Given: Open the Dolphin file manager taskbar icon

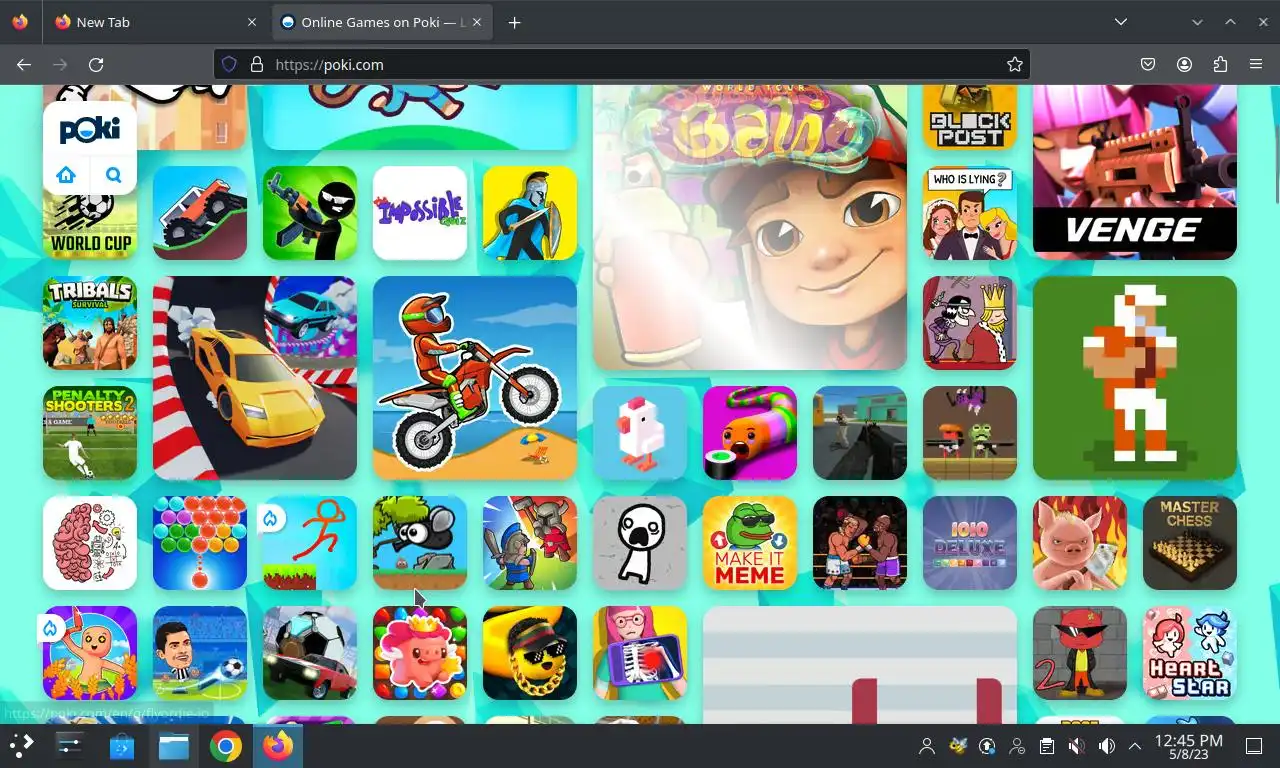Looking at the screenshot, I should click(x=174, y=746).
